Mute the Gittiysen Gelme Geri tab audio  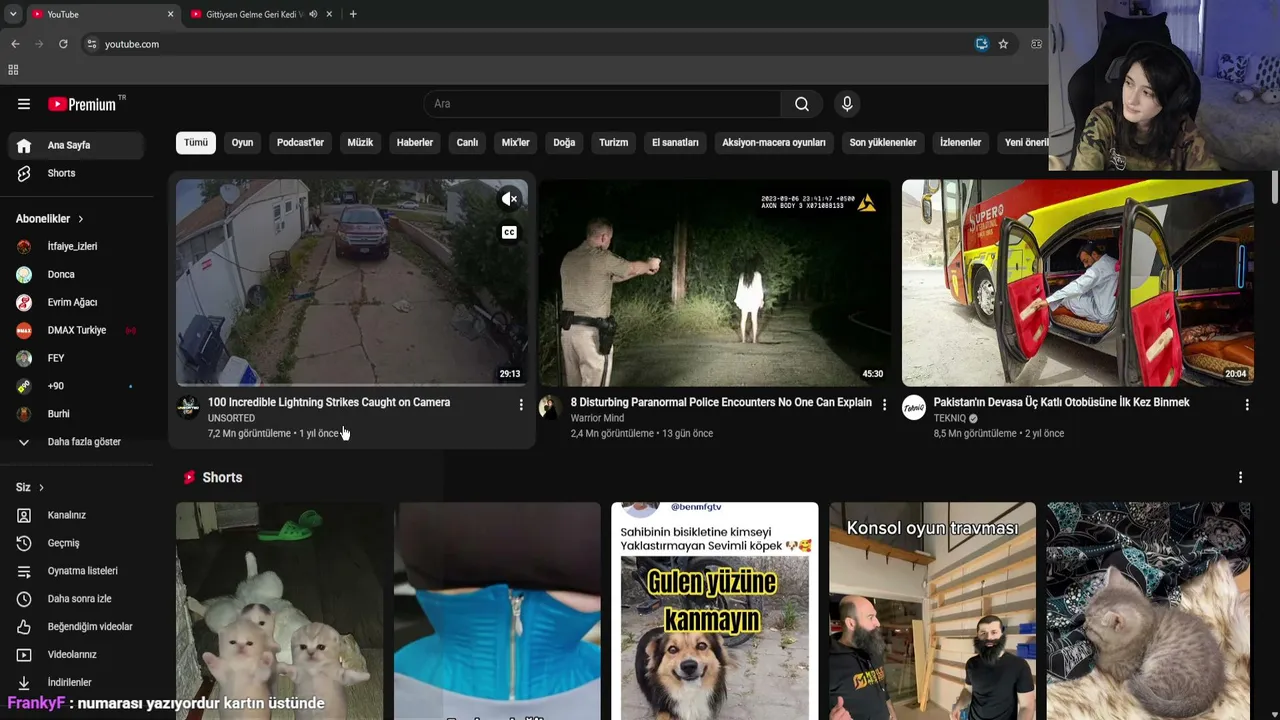coord(313,14)
